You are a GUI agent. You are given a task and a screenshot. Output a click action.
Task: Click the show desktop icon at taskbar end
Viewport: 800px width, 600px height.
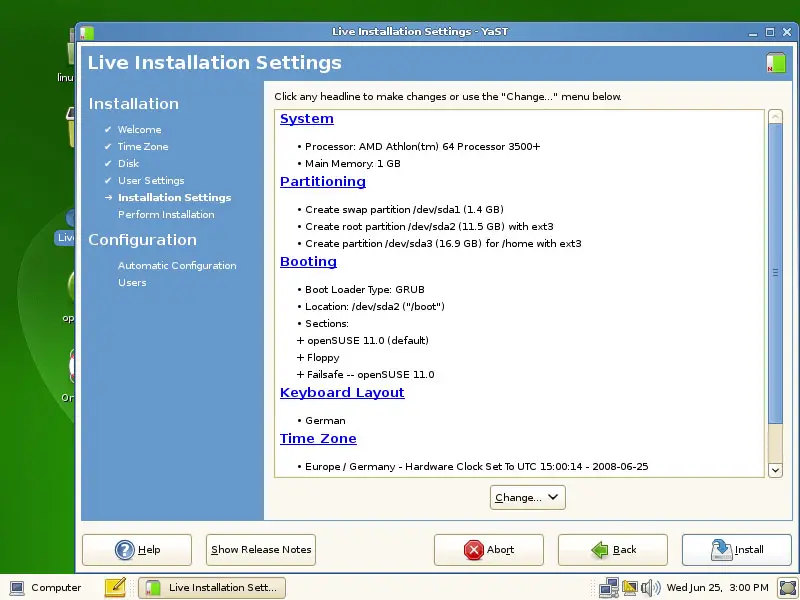[788, 588]
